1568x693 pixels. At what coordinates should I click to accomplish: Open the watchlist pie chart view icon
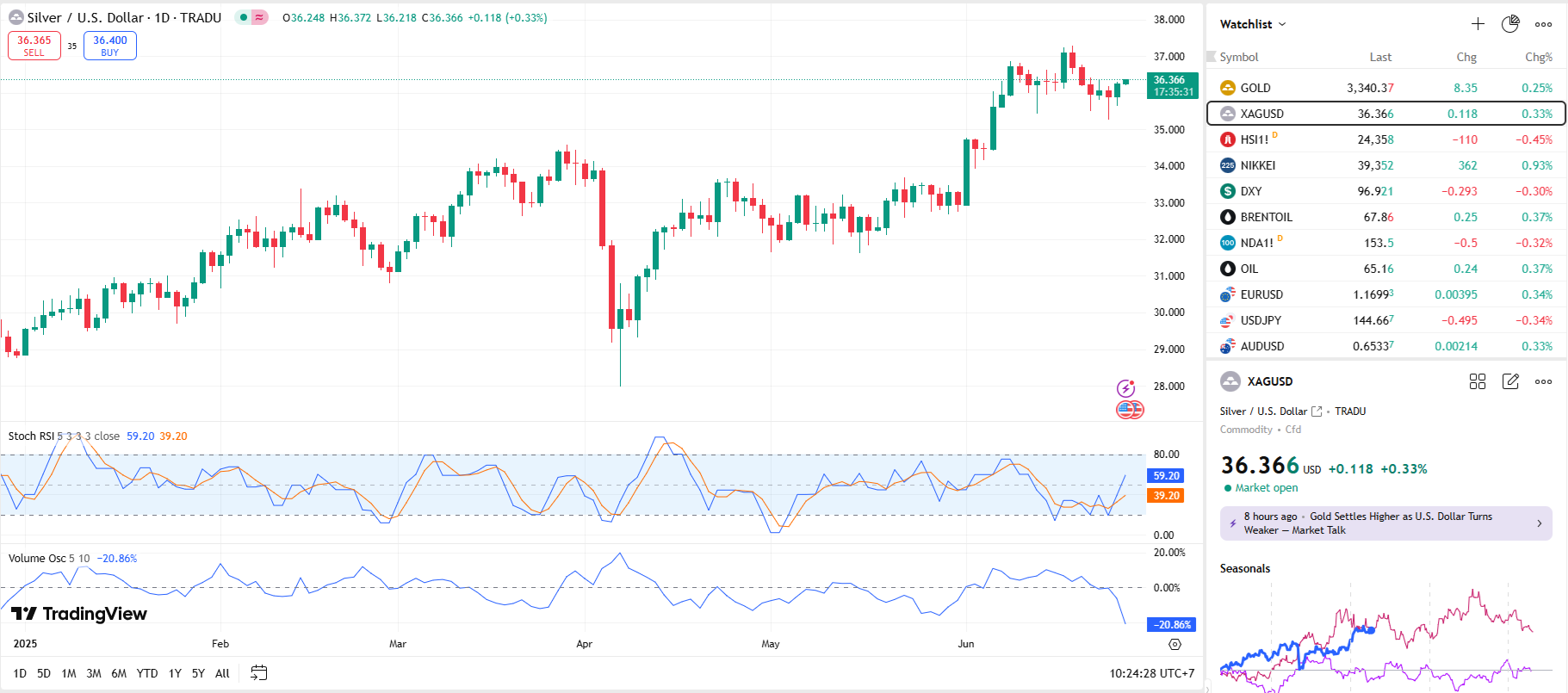coord(1510,24)
